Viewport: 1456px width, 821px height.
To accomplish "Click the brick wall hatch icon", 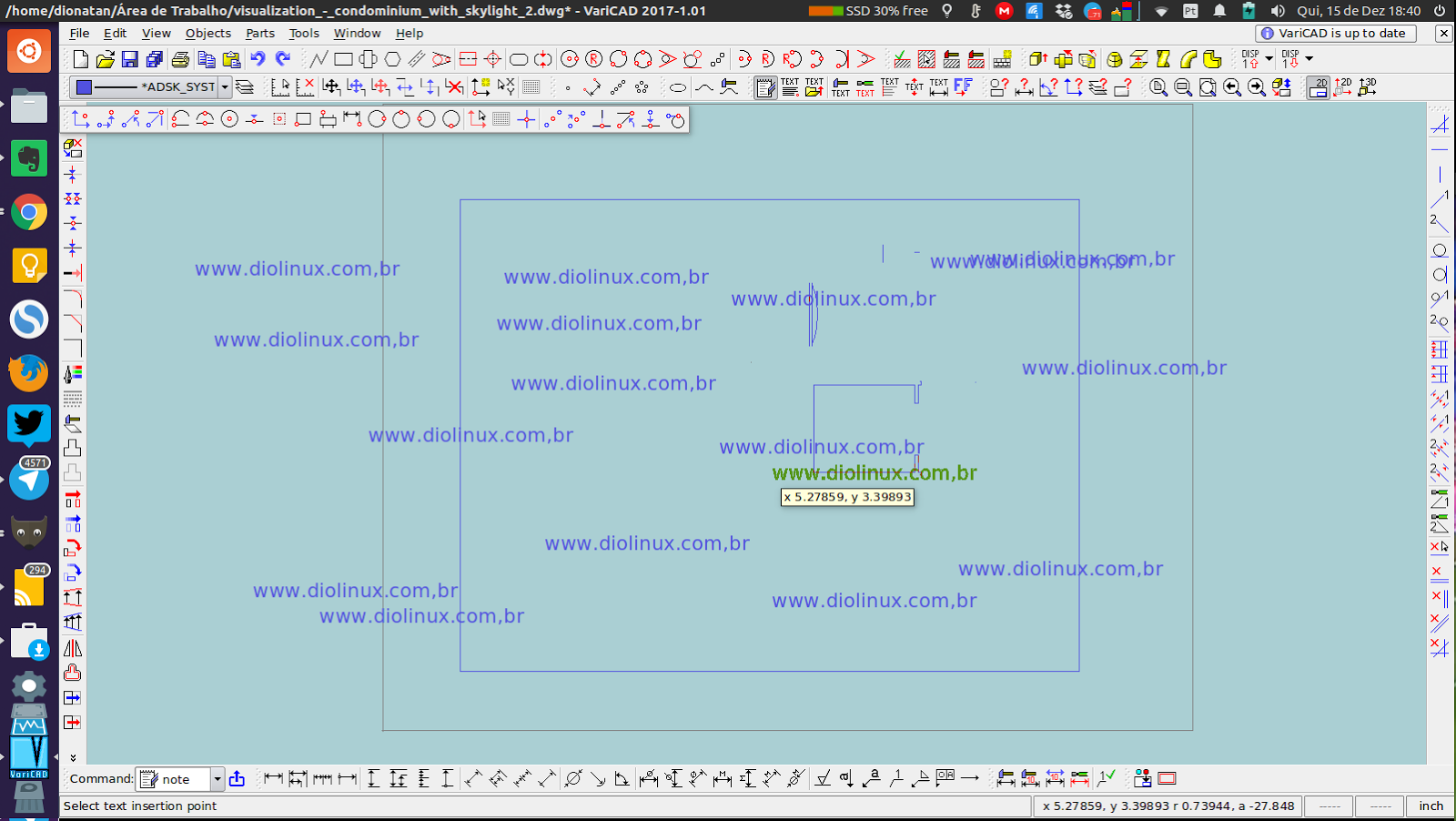I will [x=1002, y=59].
